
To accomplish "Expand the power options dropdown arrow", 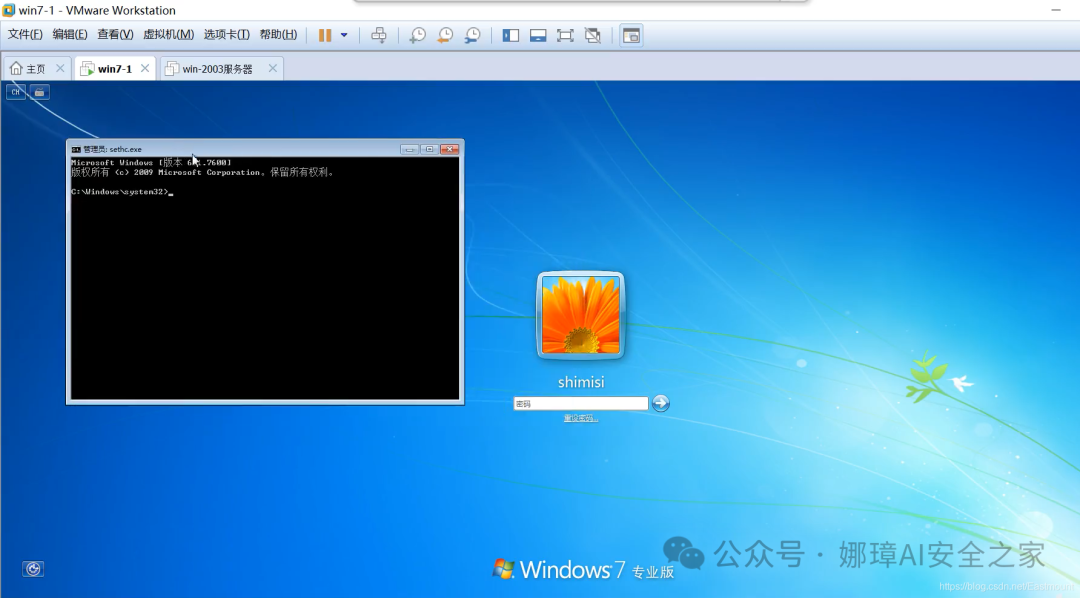I will (x=344, y=35).
